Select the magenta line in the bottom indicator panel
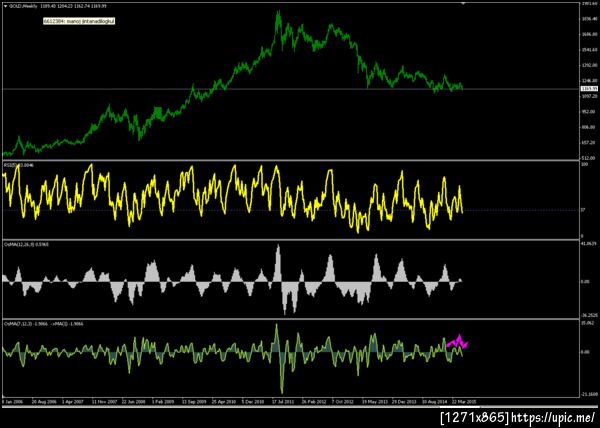 458,342
